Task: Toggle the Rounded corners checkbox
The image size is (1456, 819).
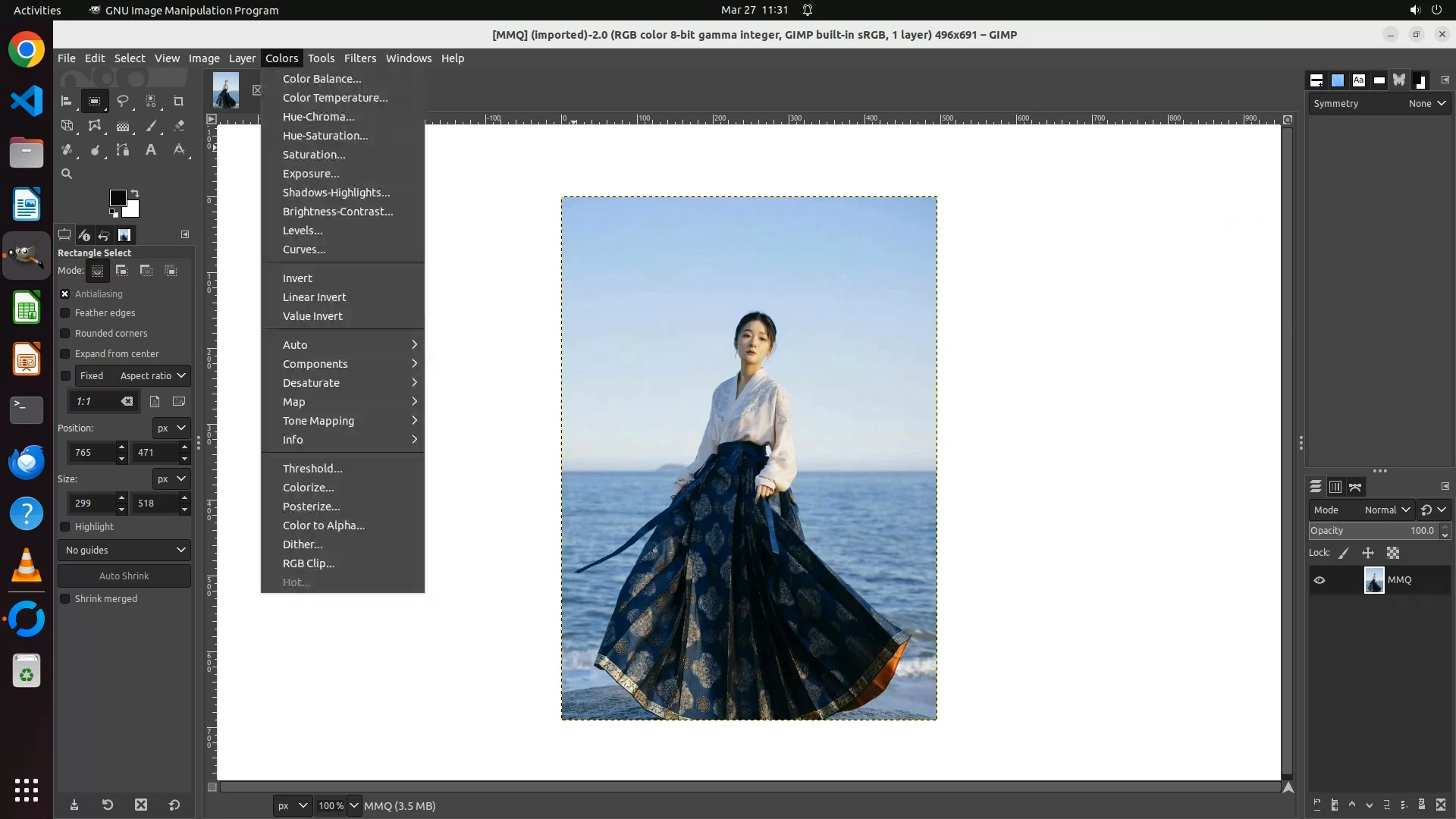Action: tap(65, 334)
